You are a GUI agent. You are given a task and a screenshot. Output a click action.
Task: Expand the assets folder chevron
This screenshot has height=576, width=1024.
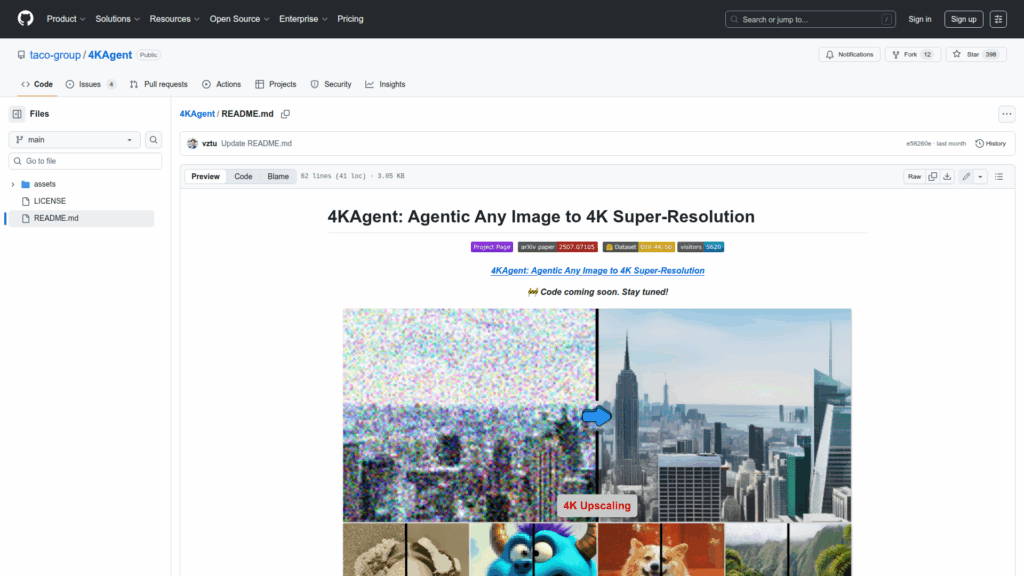coord(12,184)
